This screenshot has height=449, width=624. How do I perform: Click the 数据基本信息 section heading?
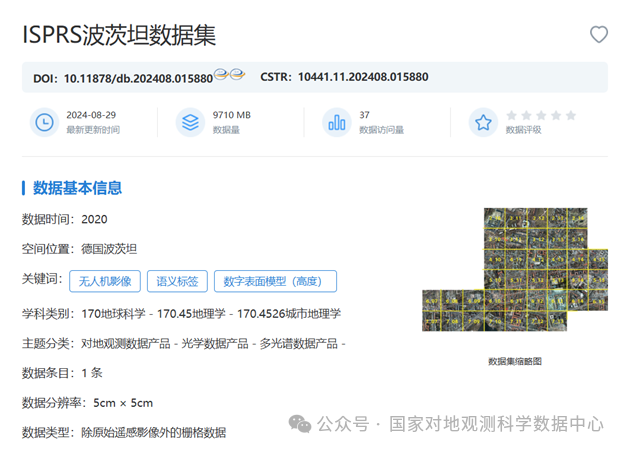pos(77,188)
